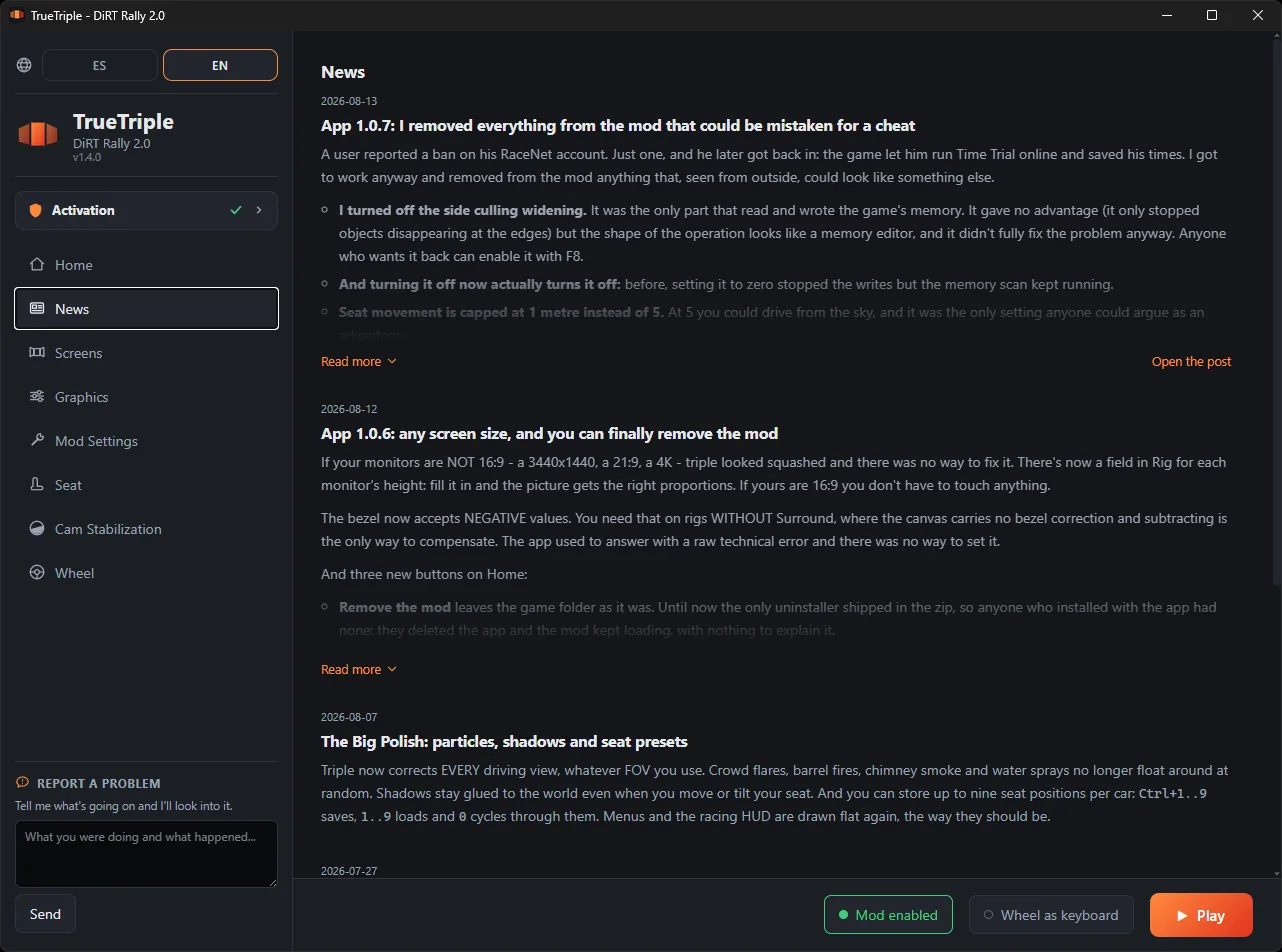1282x952 pixels.
Task: Expand the Activation panel chevron
Action: 259,210
